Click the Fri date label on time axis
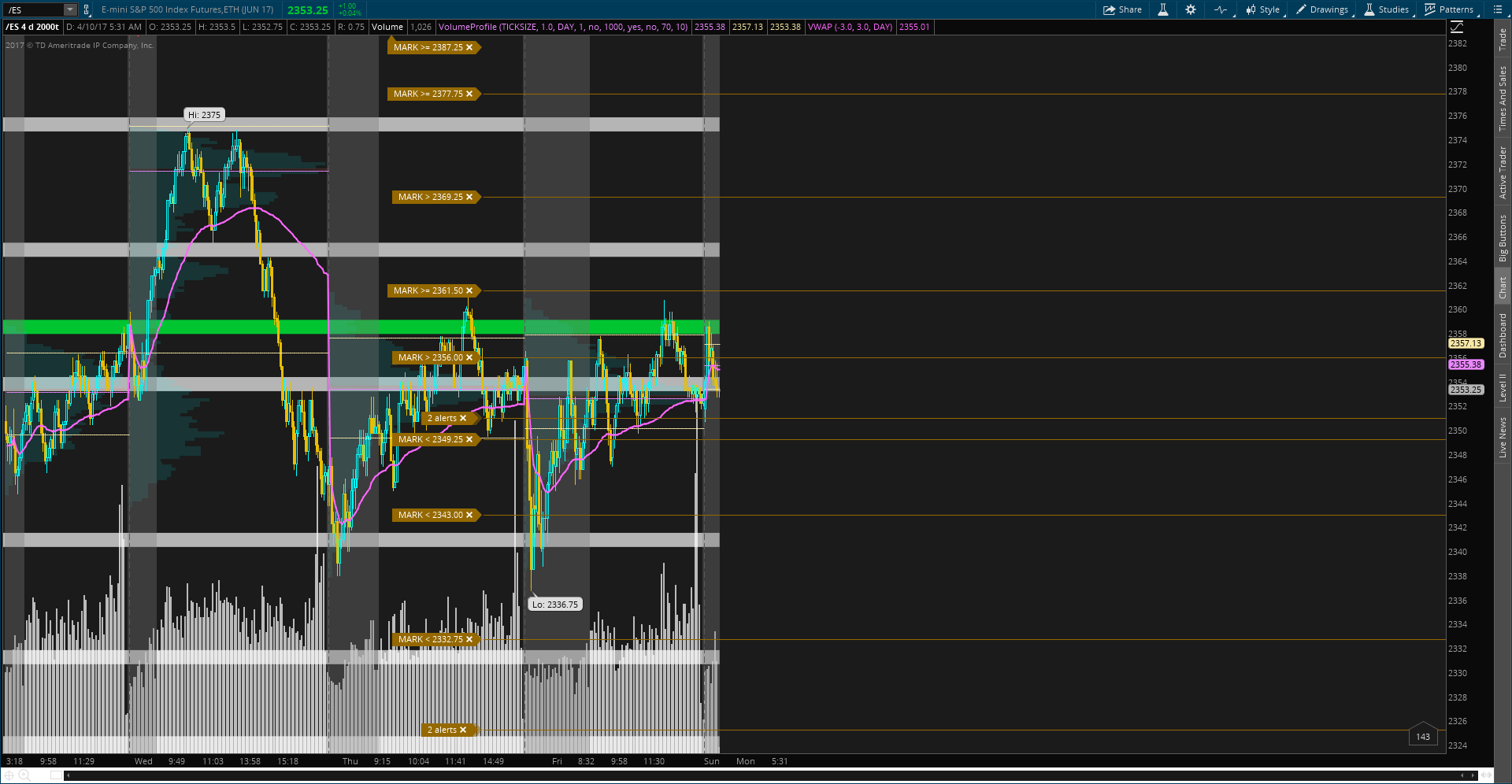The height and width of the screenshot is (784, 1512). click(x=557, y=761)
